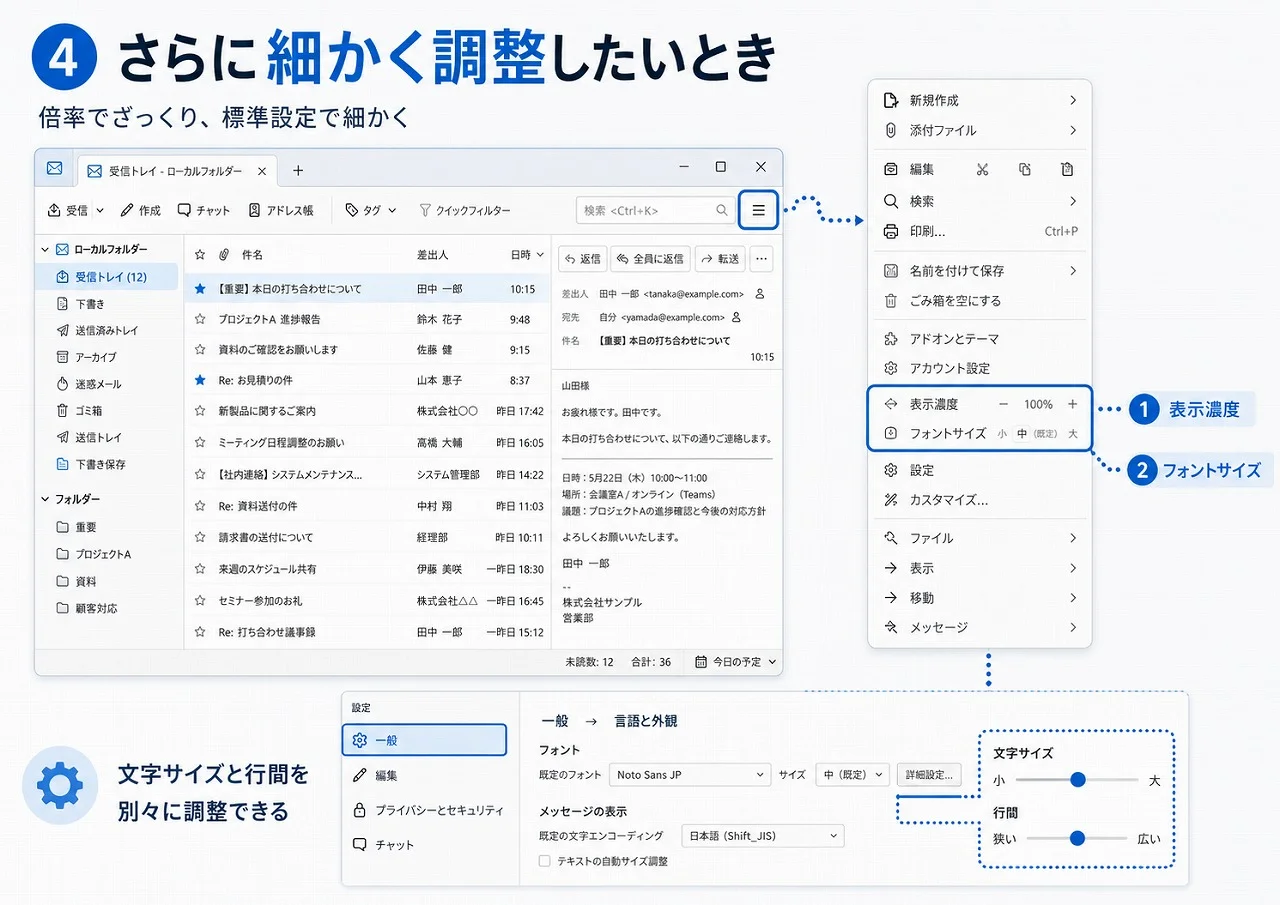
Task: Open the プロジェクトA folder
Action: click(x=107, y=554)
